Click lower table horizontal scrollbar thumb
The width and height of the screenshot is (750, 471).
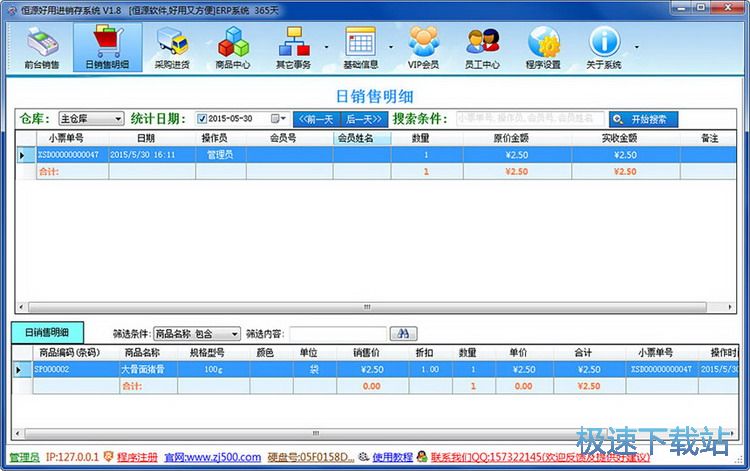pos(316,434)
